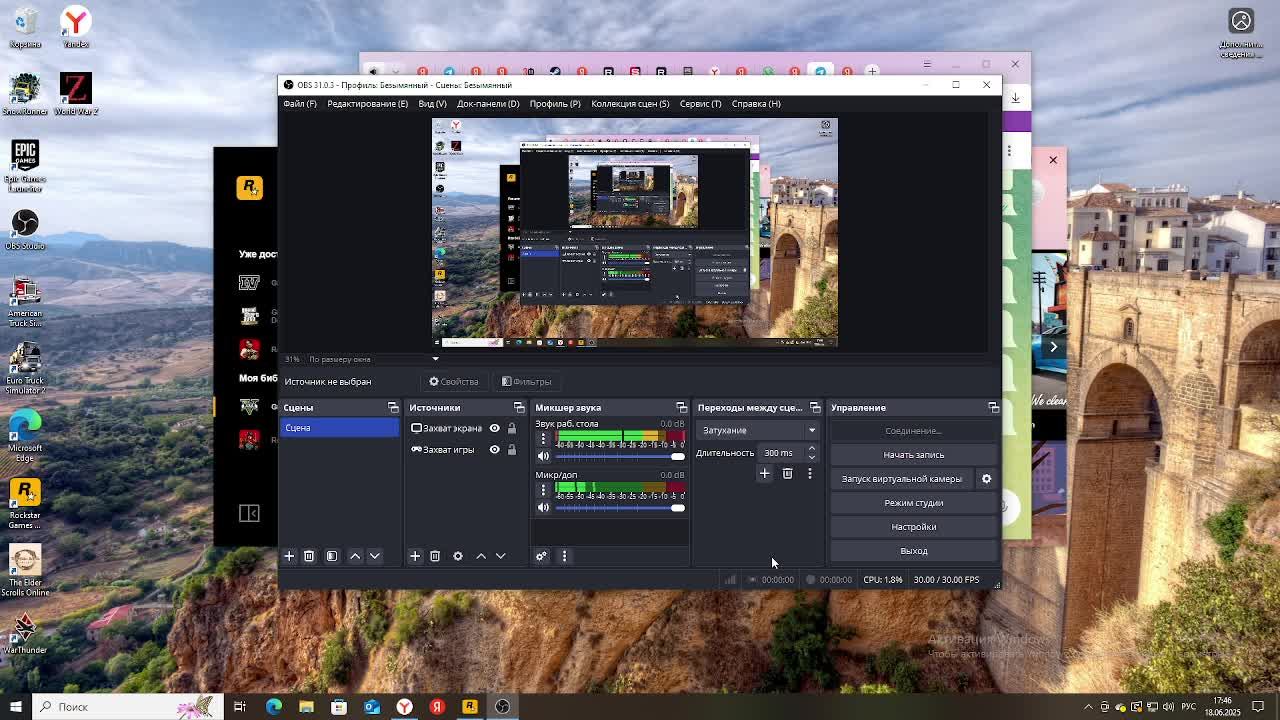Lock the Захват экрана source
The width and height of the screenshot is (1280, 720).
pos(511,428)
